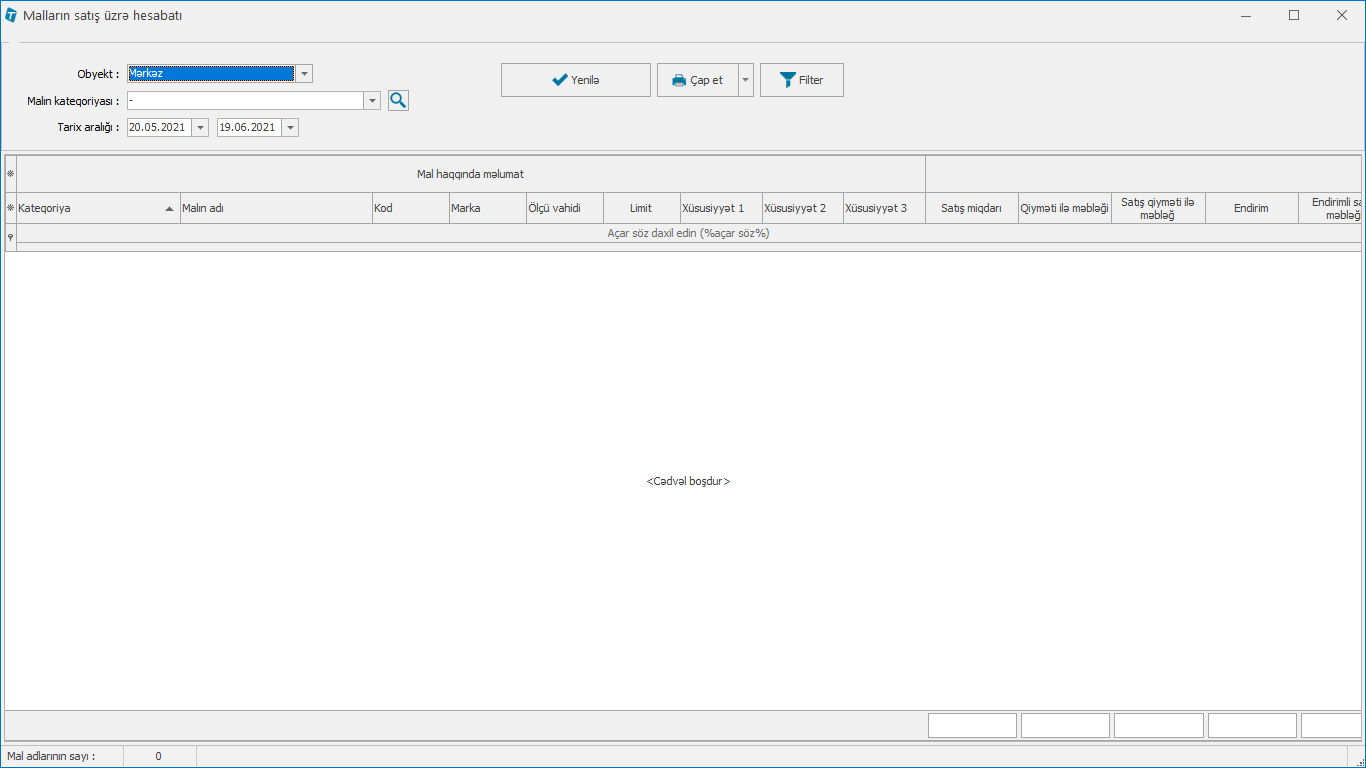Screen dimensions: 1366x768
Task: Open the Obyekt dropdown list
Action: (x=304, y=74)
